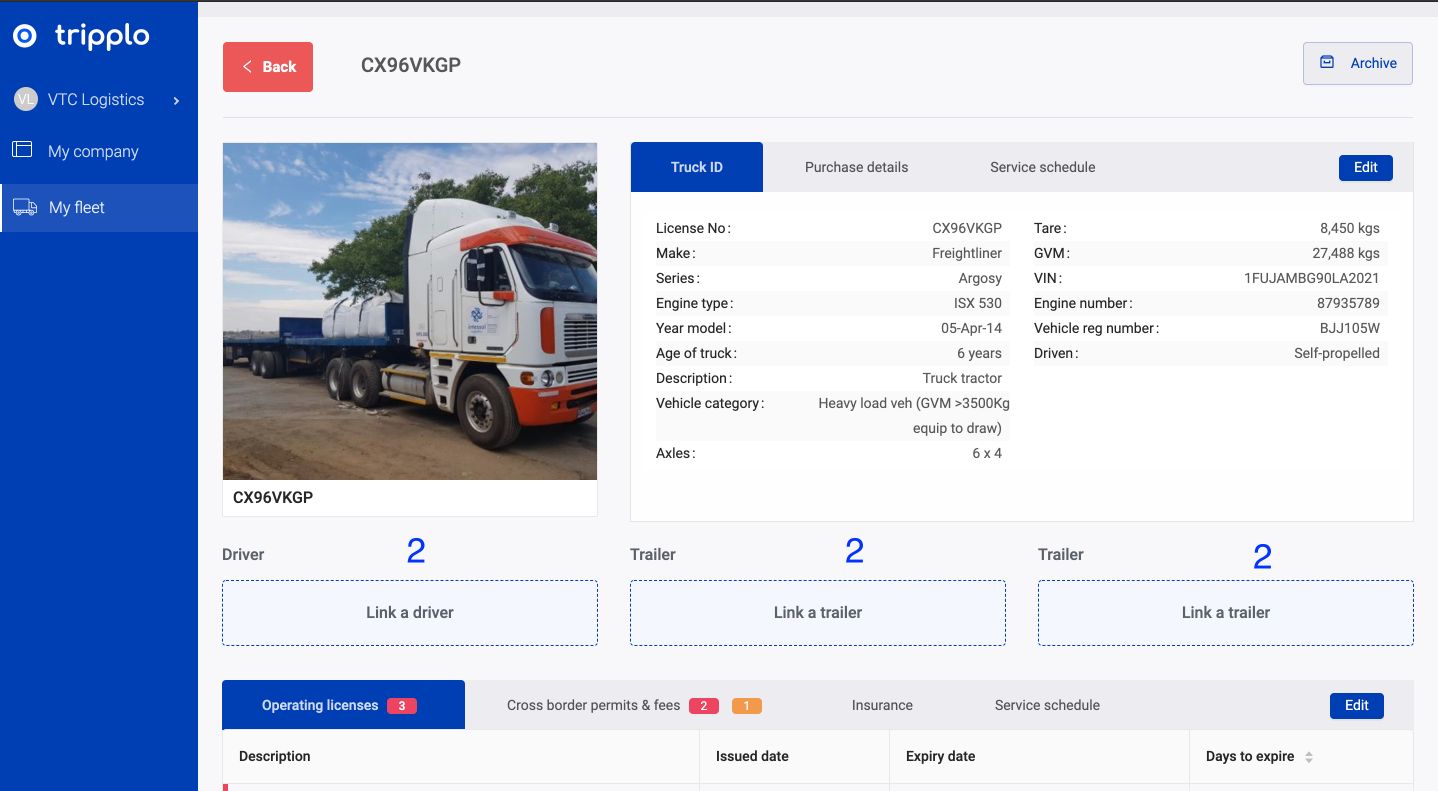The height and width of the screenshot is (791, 1438).
Task: Click the first Link a trailer box
Action: coord(817,612)
